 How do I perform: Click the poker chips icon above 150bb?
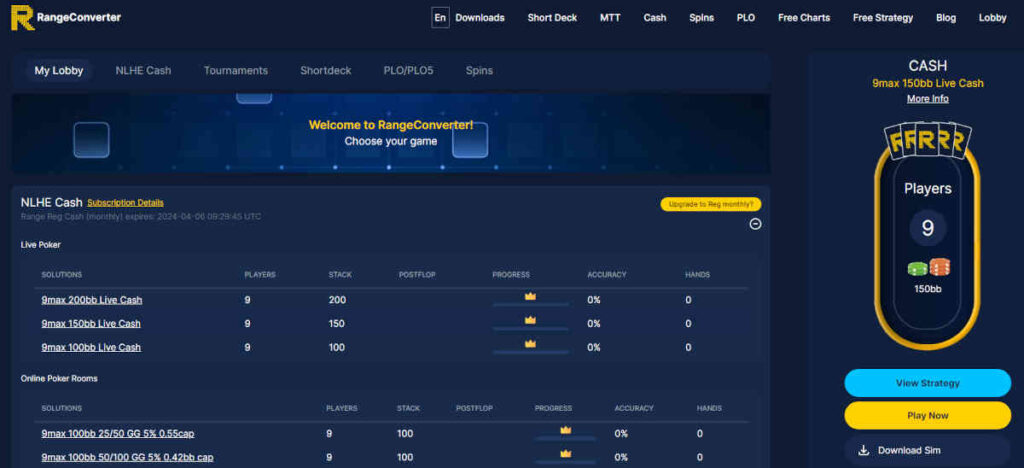point(928,268)
